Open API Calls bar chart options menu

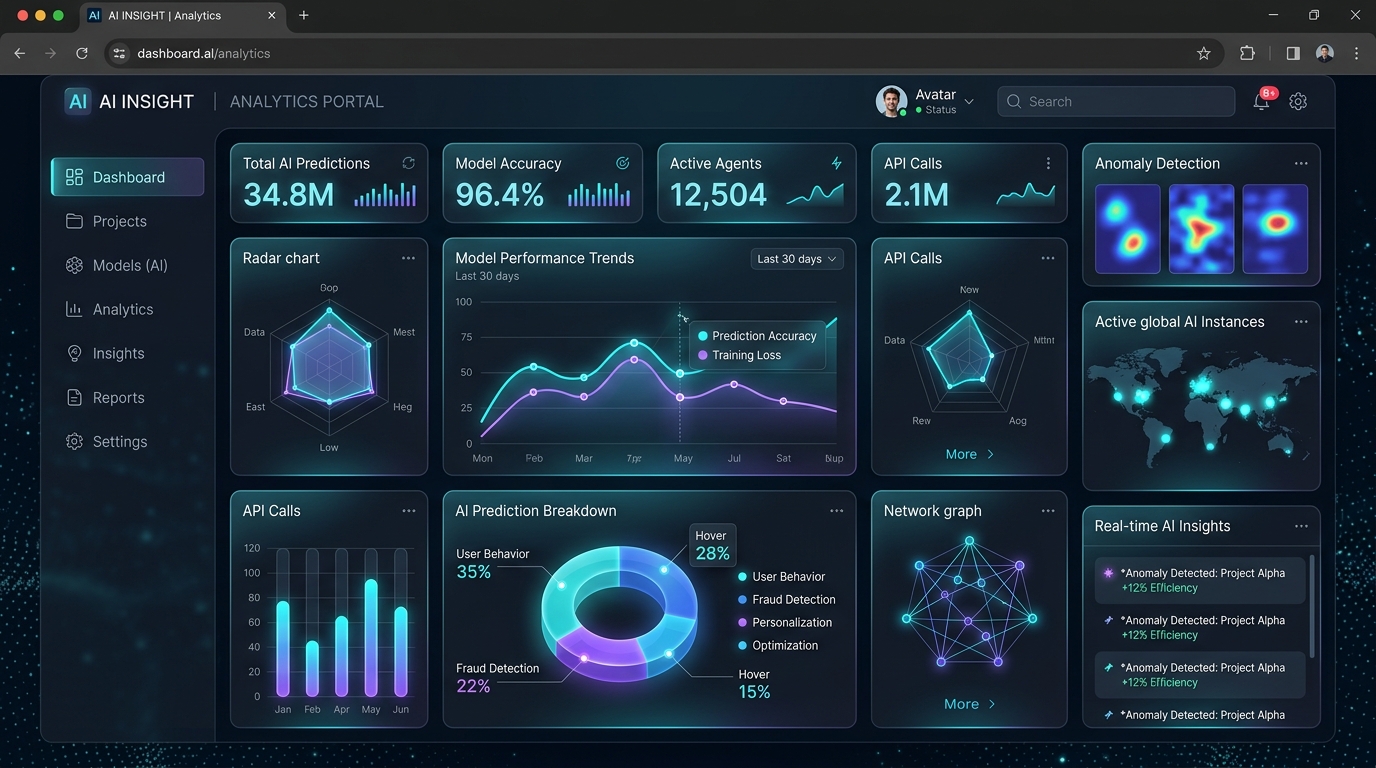click(409, 511)
